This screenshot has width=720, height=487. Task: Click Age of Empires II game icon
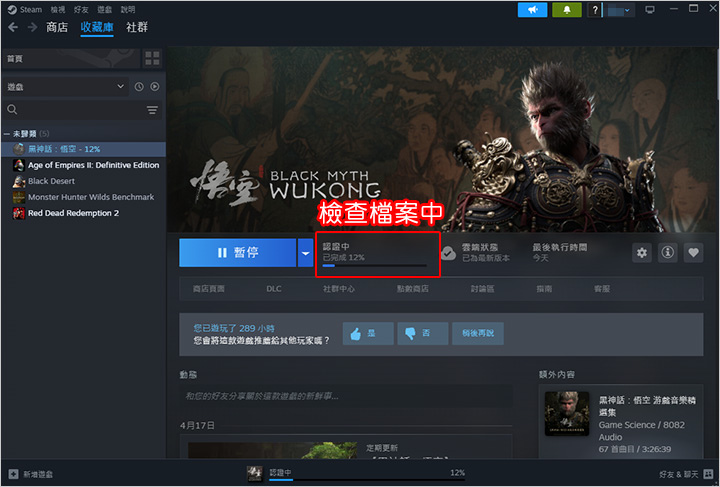tap(19, 165)
